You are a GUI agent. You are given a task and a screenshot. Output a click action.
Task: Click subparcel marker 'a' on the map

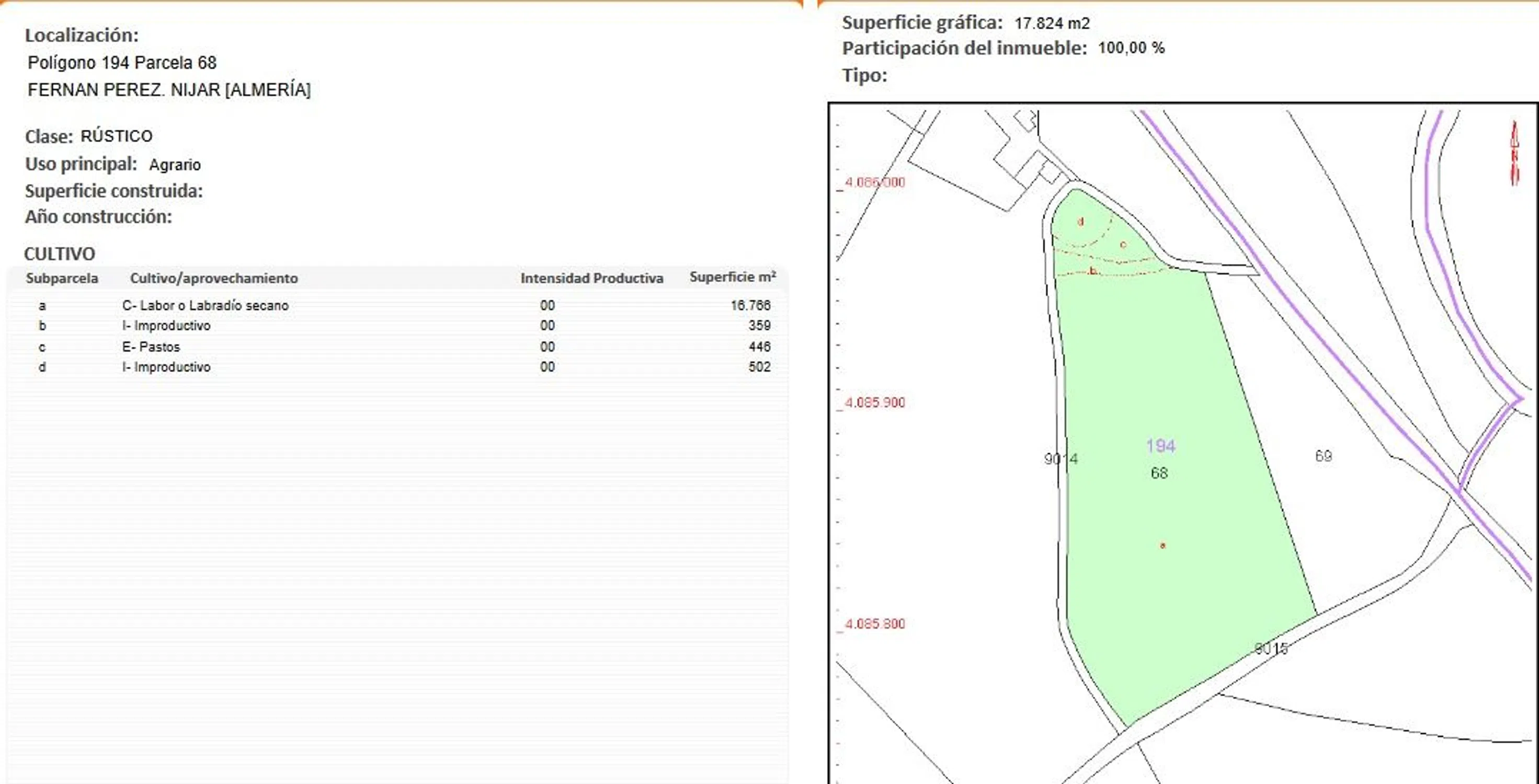(x=1162, y=545)
